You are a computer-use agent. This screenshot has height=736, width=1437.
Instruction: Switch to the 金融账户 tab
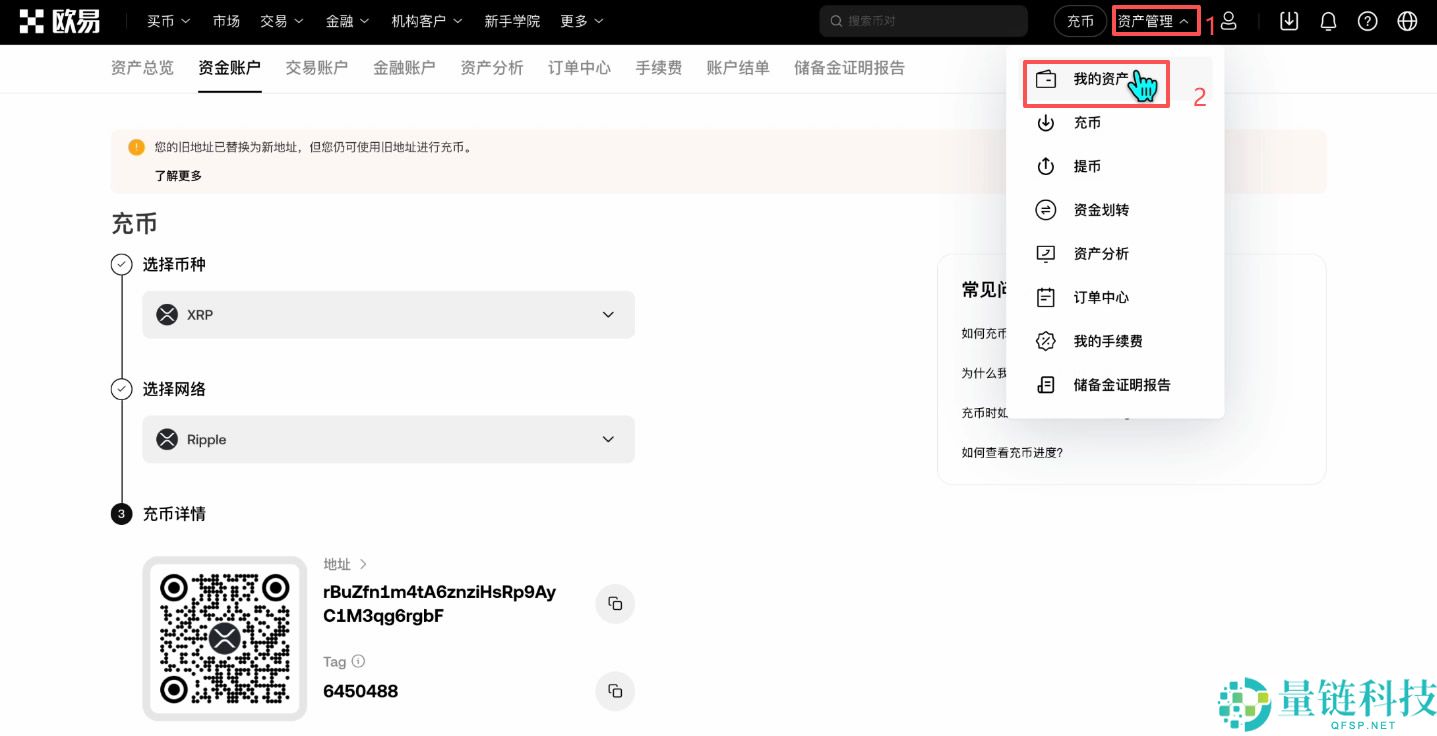tap(404, 68)
